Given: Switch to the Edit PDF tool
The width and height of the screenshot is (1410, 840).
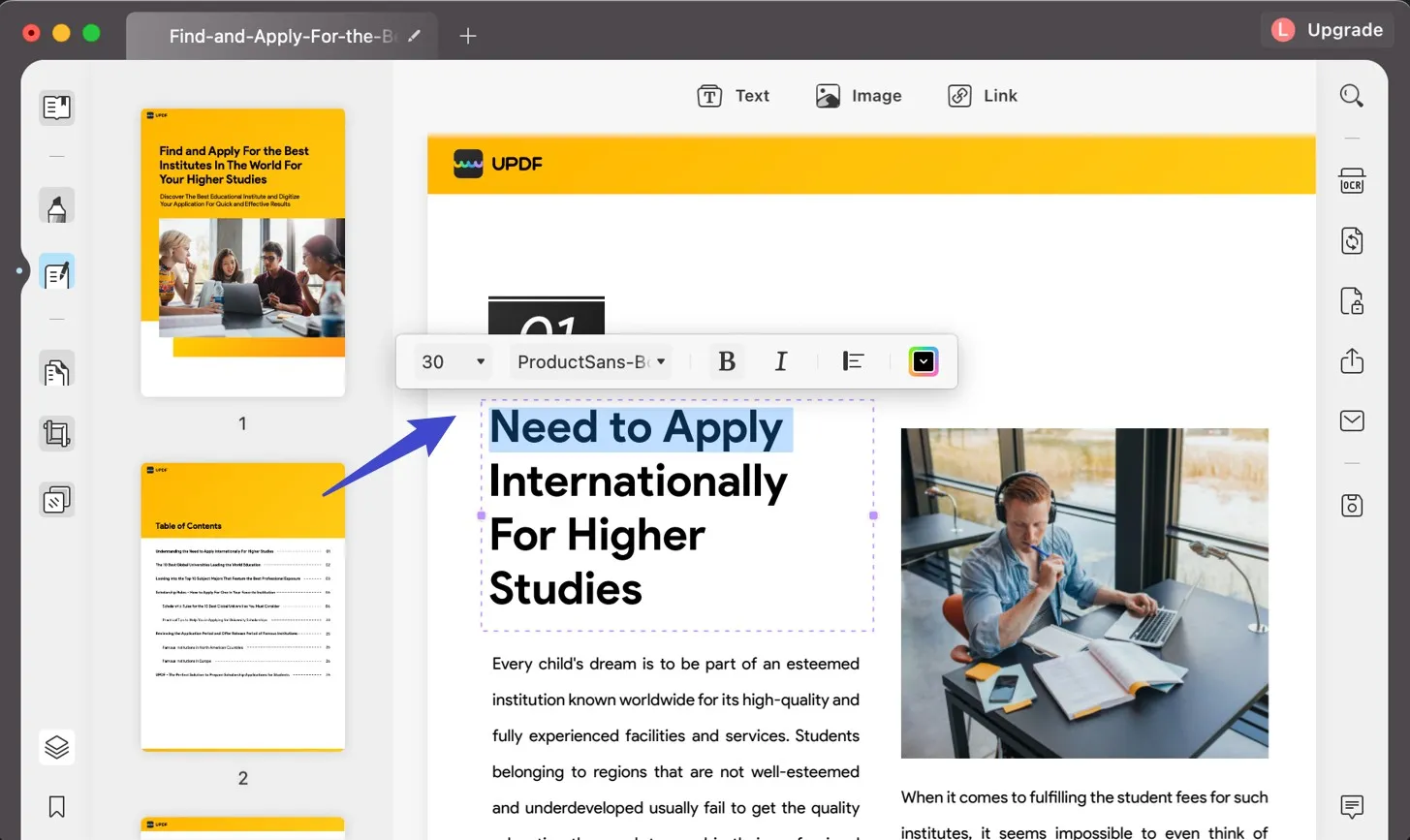Looking at the screenshot, I should [x=56, y=271].
